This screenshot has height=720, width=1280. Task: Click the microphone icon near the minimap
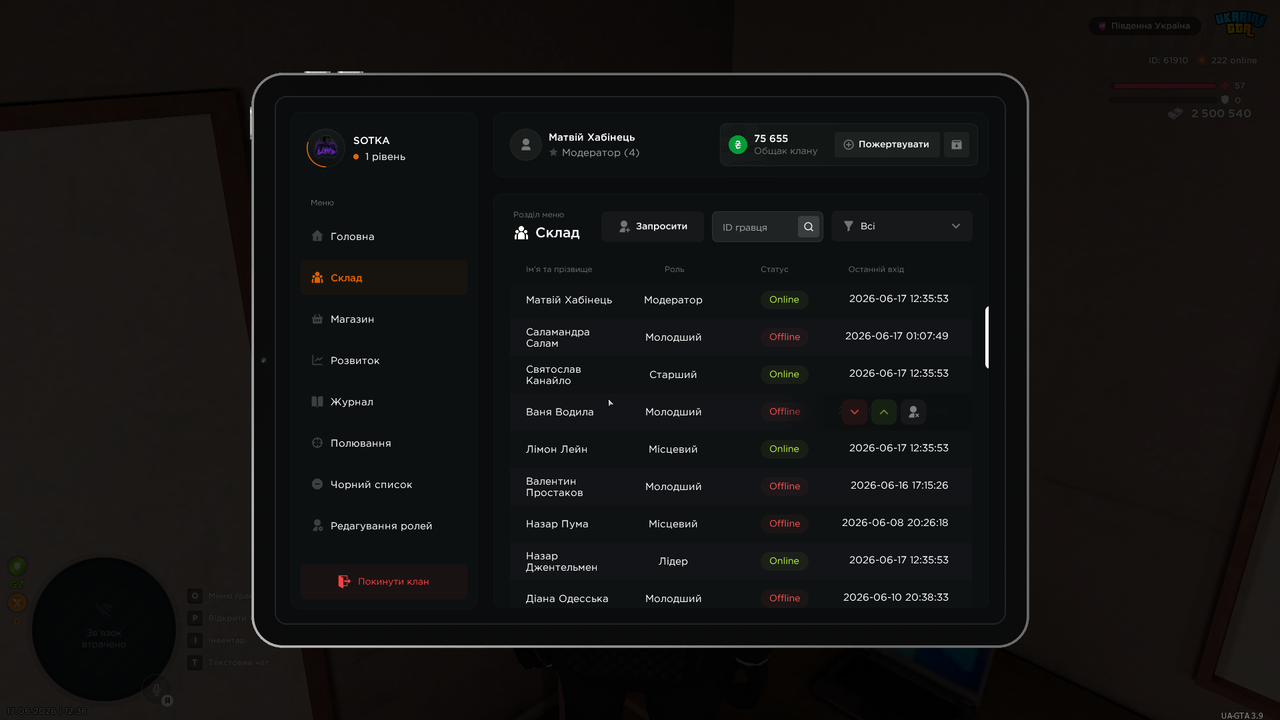point(155,688)
